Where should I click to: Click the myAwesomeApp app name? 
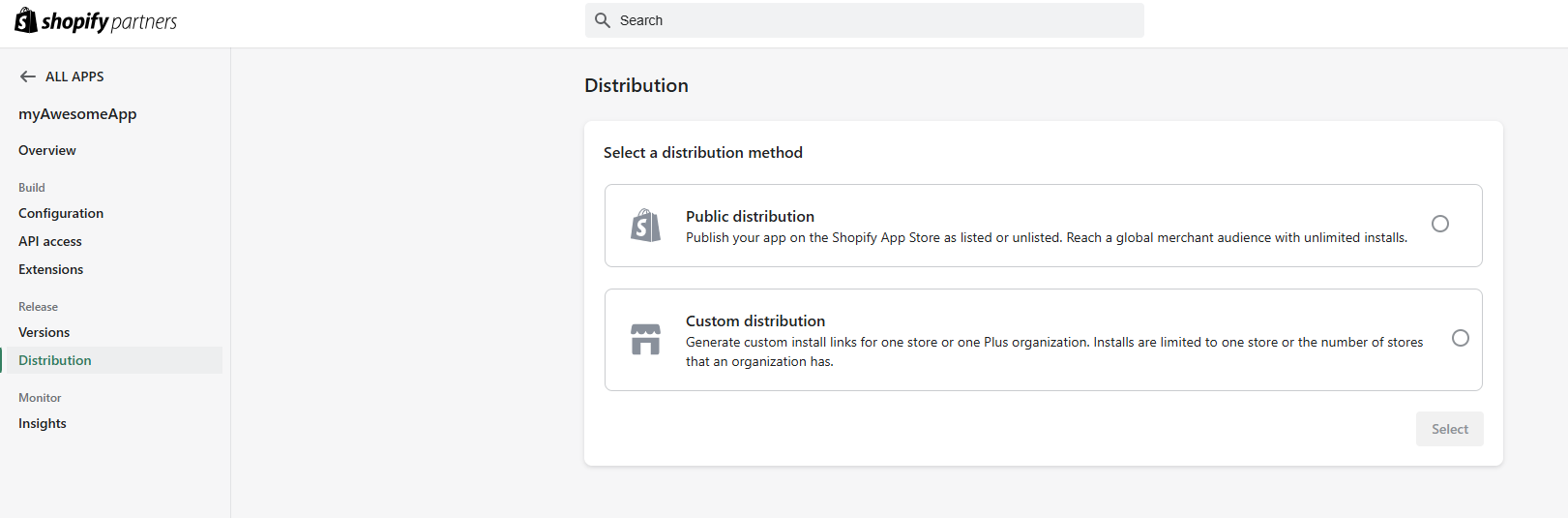77,114
